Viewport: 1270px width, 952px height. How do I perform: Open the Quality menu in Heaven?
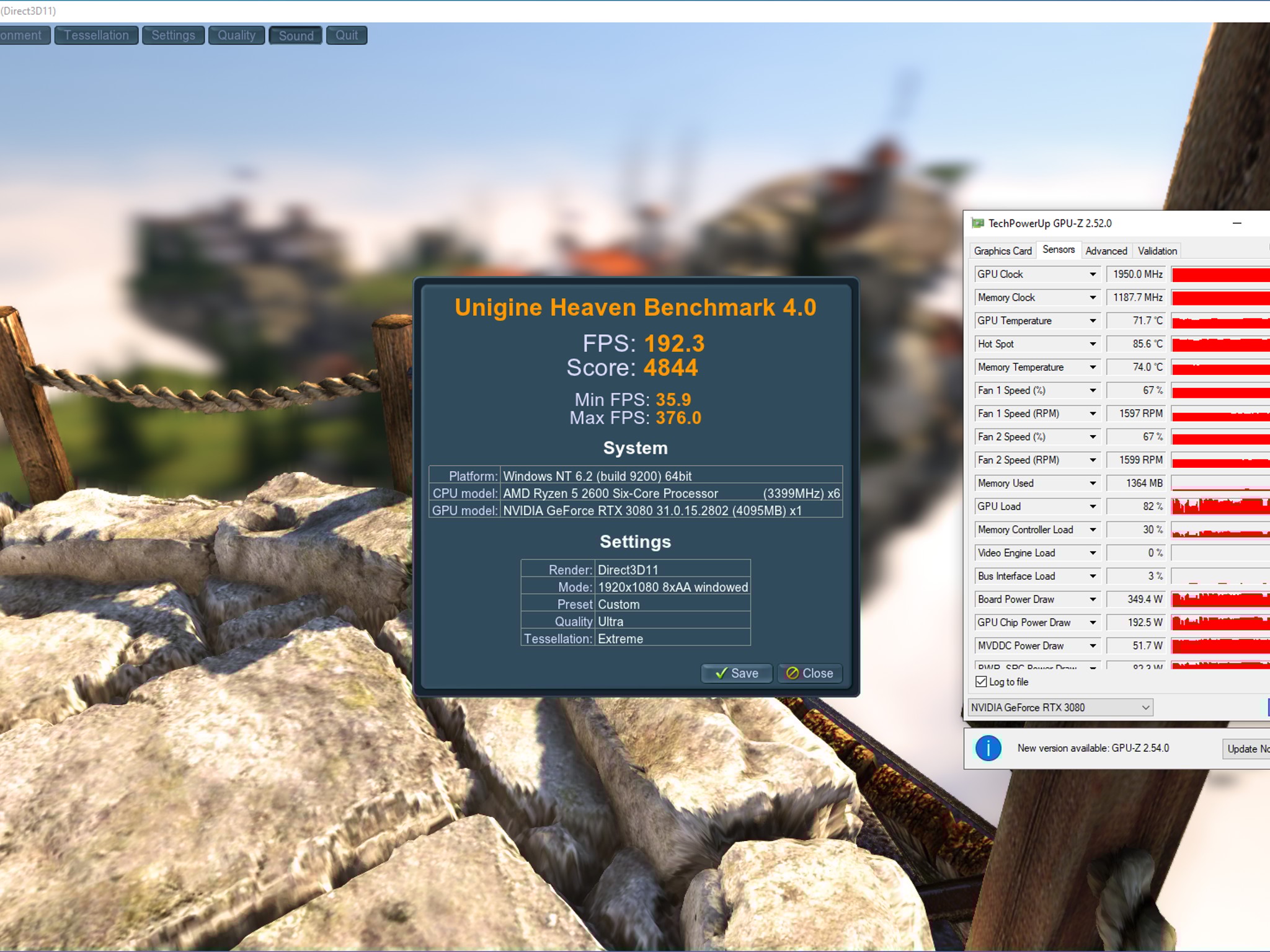coord(236,35)
